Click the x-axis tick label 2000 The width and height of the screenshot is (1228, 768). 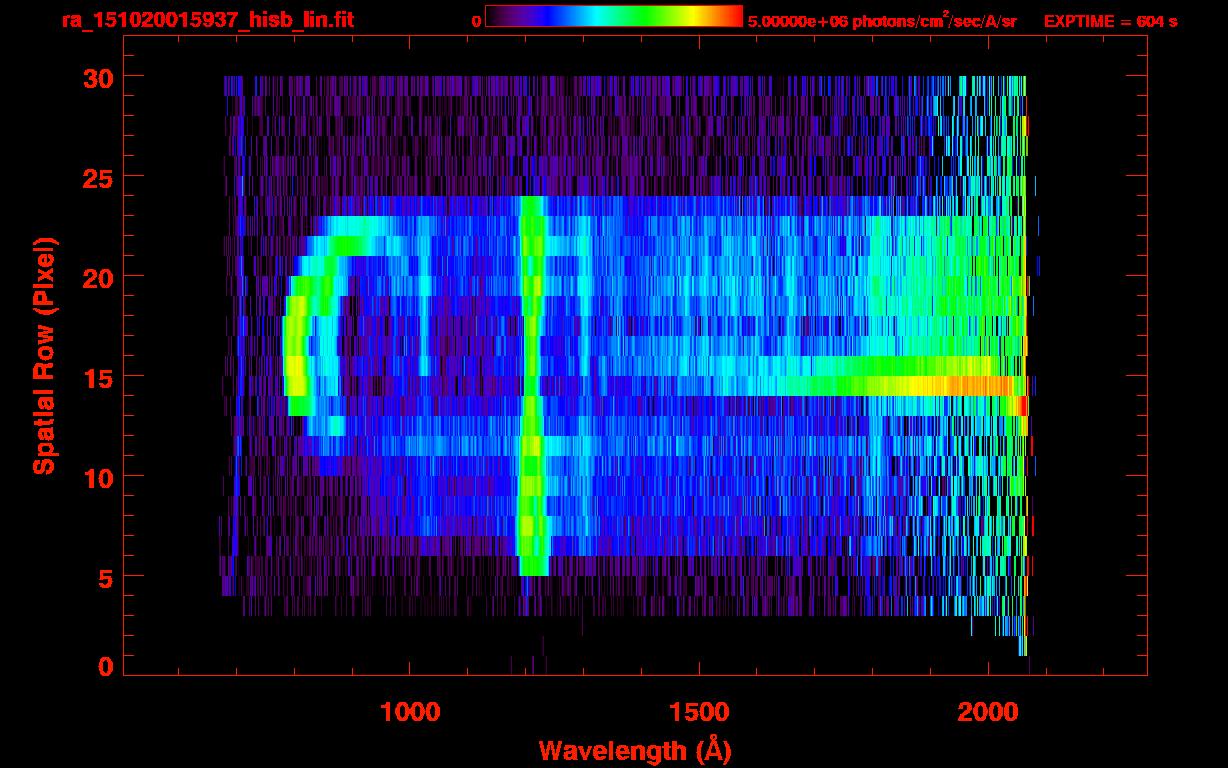click(987, 712)
